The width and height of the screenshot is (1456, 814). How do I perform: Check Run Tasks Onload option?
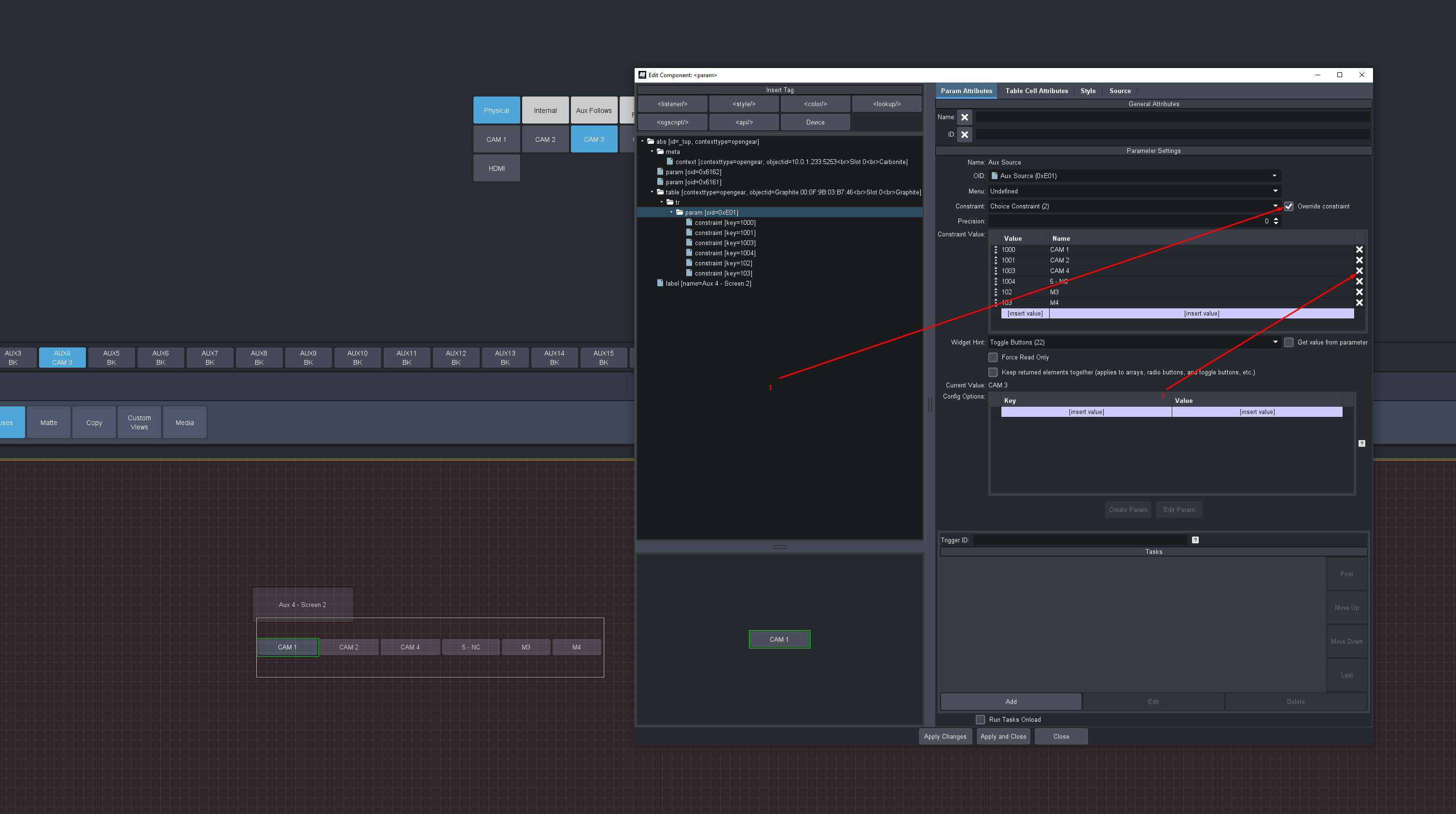[x=981, y=719]
